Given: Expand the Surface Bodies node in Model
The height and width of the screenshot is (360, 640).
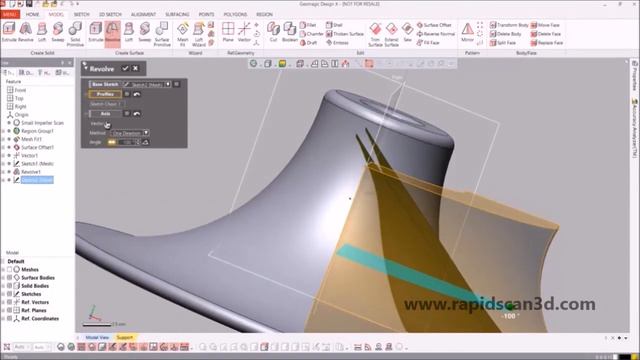Looking at the screenshot, I should [3, 278].
